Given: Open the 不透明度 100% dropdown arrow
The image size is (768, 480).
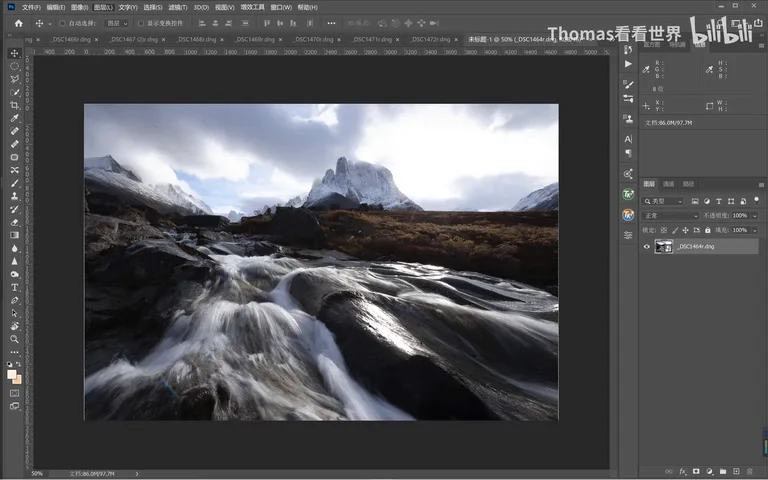Looking at the screenshot, I should point(755,216).
